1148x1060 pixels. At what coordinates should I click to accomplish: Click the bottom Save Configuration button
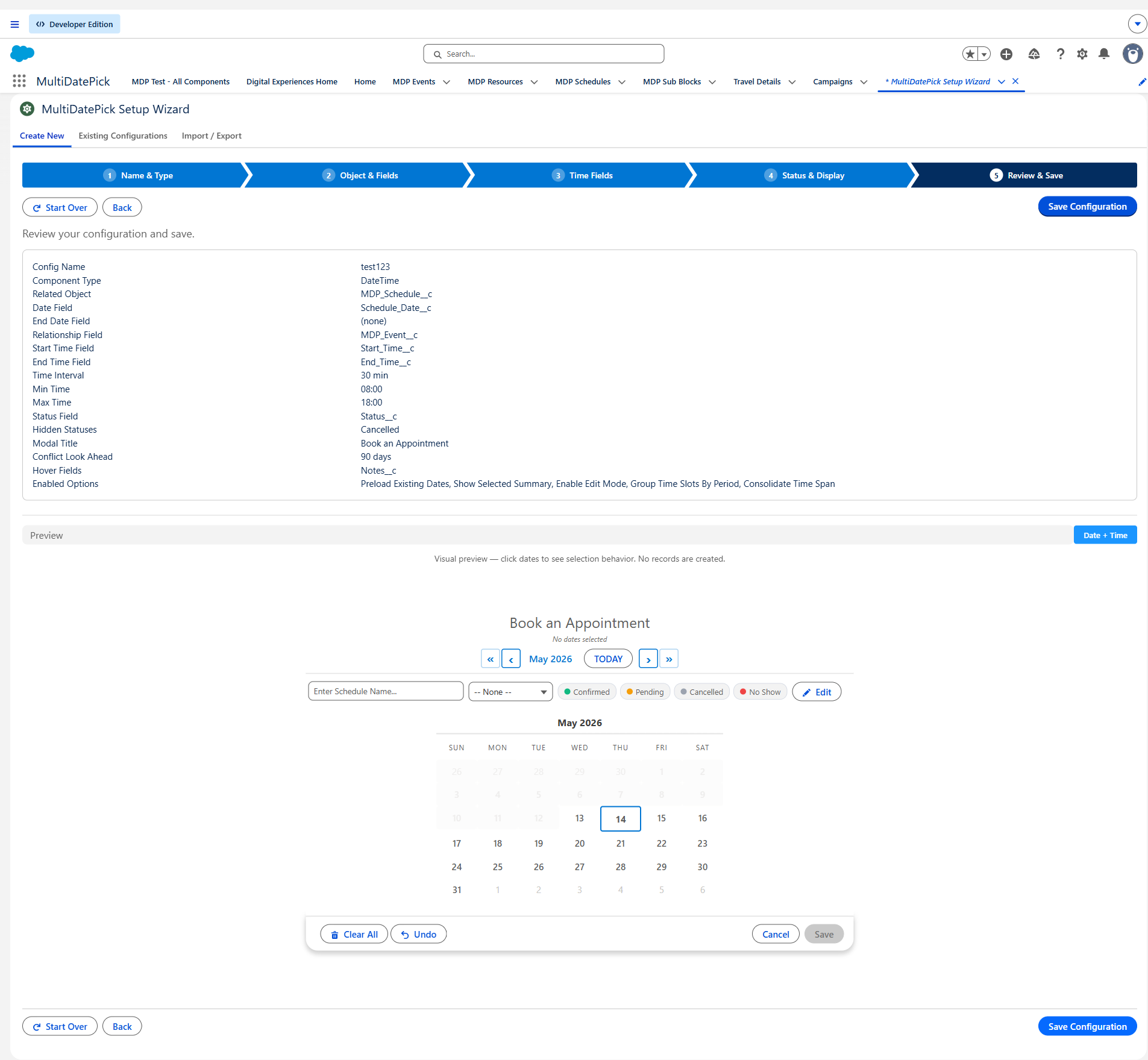point(1087,1026)
